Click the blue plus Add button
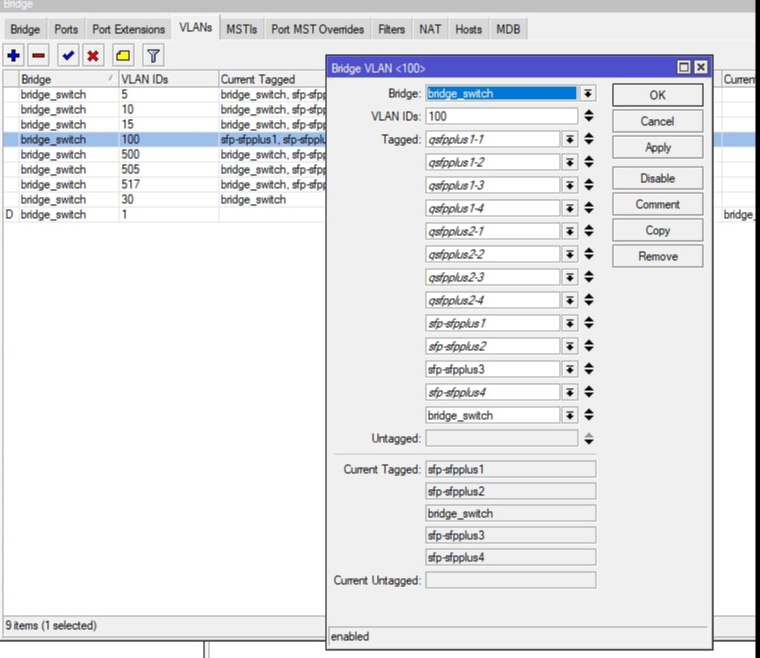 click(x=14, y=56)
